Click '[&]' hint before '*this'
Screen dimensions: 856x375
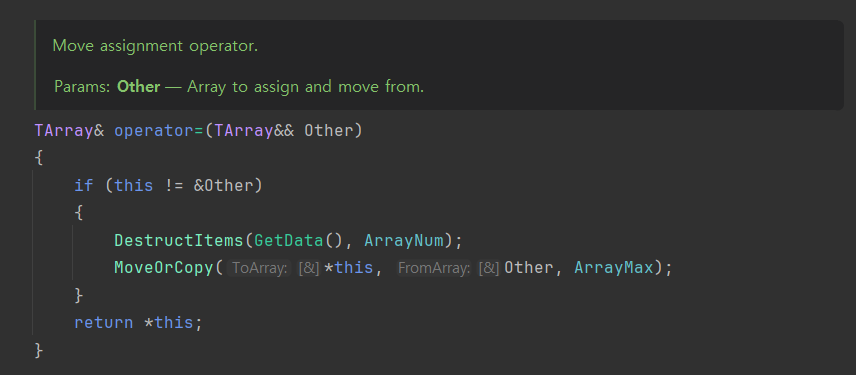click(x=308, y=268)
